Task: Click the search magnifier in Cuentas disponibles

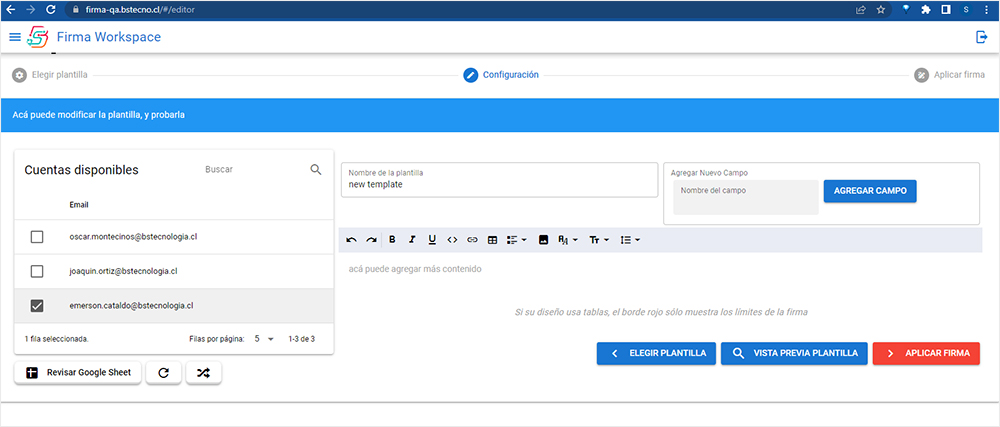Action: click(316, 170)
